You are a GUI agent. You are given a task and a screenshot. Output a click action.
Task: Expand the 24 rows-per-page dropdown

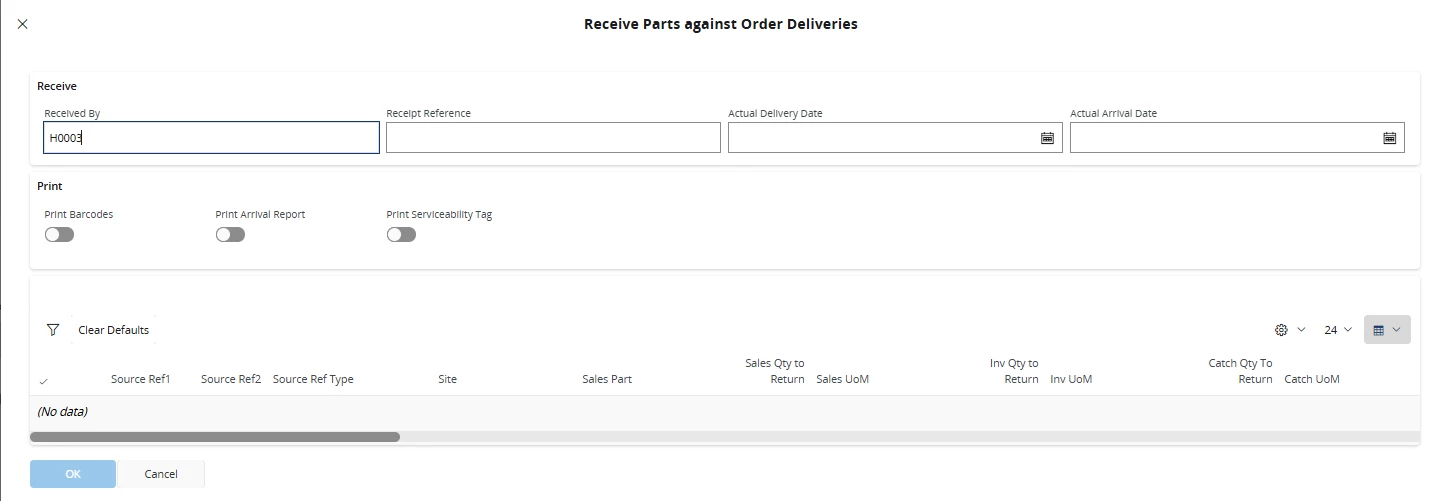[1337, 330]
